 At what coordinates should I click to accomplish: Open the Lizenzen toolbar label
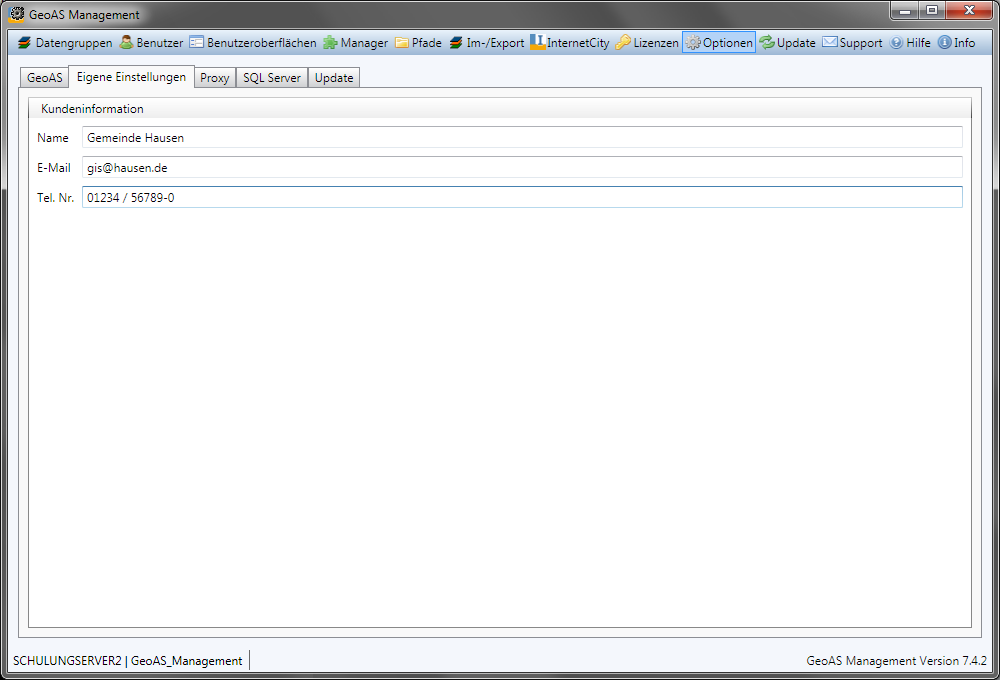pos(656,43)
